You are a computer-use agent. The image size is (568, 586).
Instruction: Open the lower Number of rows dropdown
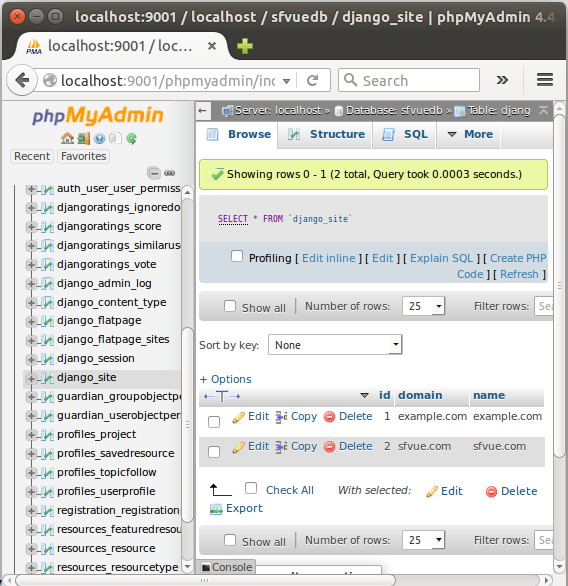tap(423, 540)
